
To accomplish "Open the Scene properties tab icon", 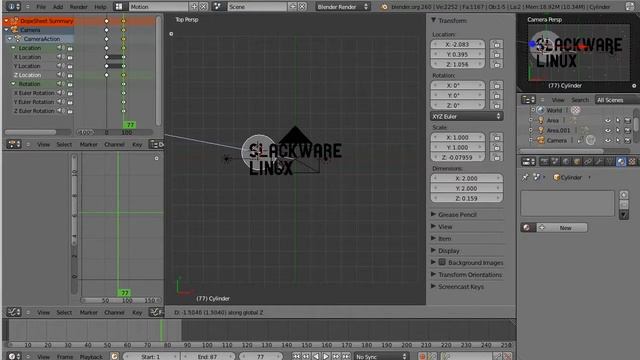I will (x=555, y=162).
